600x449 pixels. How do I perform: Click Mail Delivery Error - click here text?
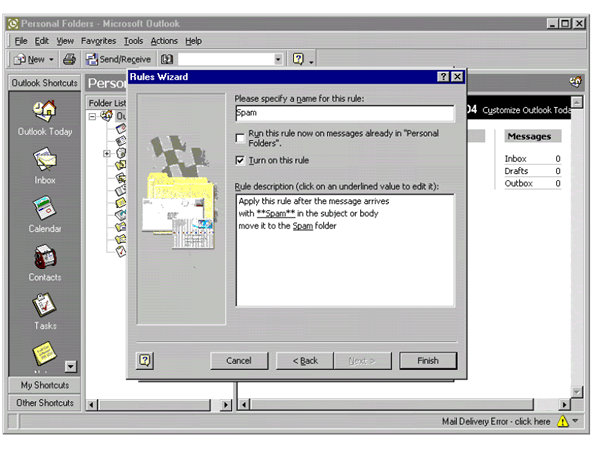pyautogui.click(x=496, y=421)
